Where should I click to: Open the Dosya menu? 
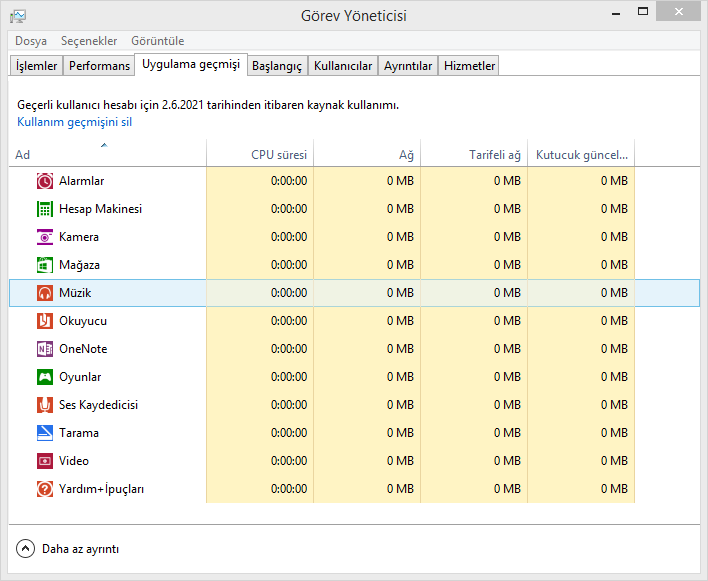(x=31, y=41)
